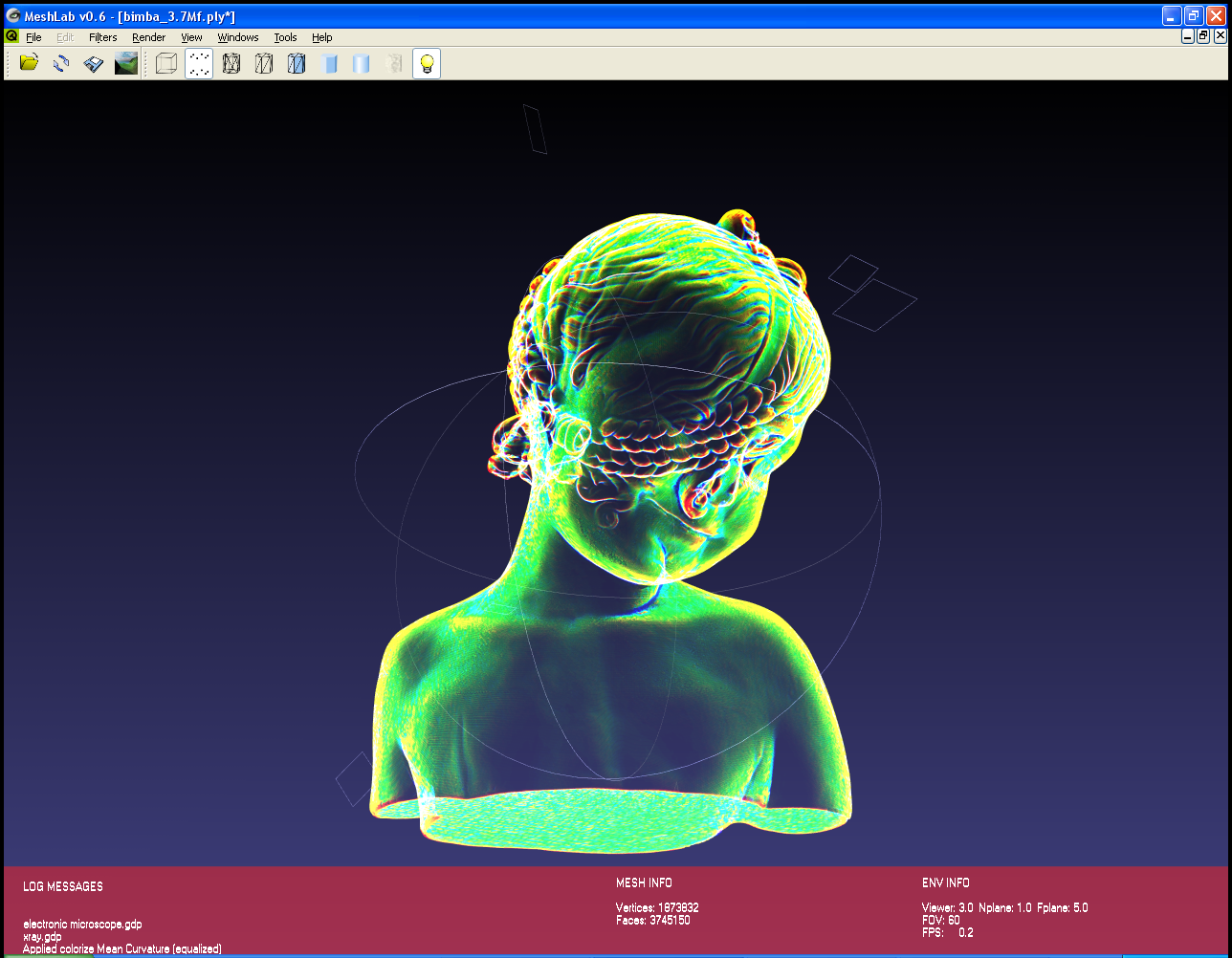Open the Help menu
This screenshot has height=958, width=1232.
[322, 37]
